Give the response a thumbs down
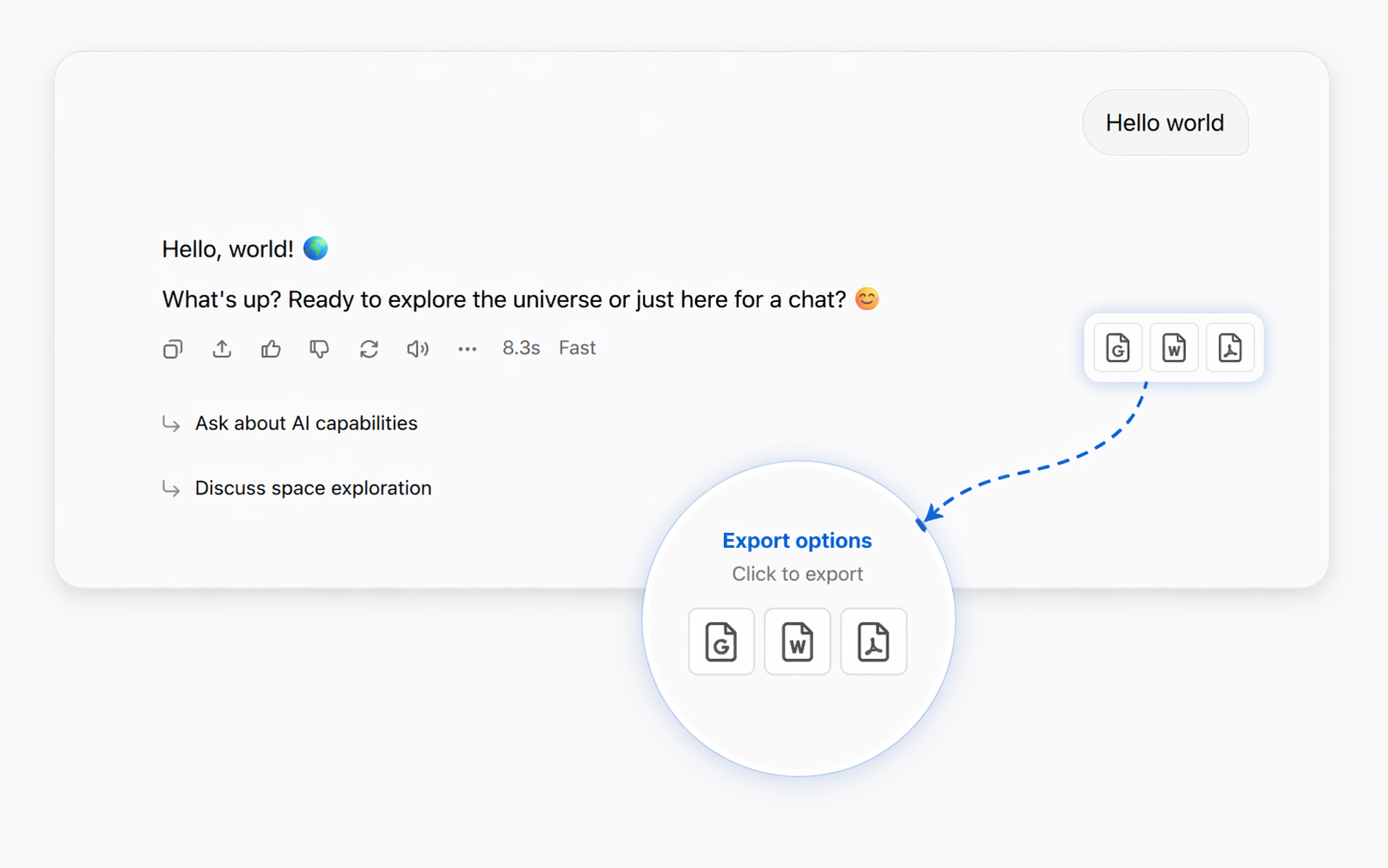 coord(319,348)
